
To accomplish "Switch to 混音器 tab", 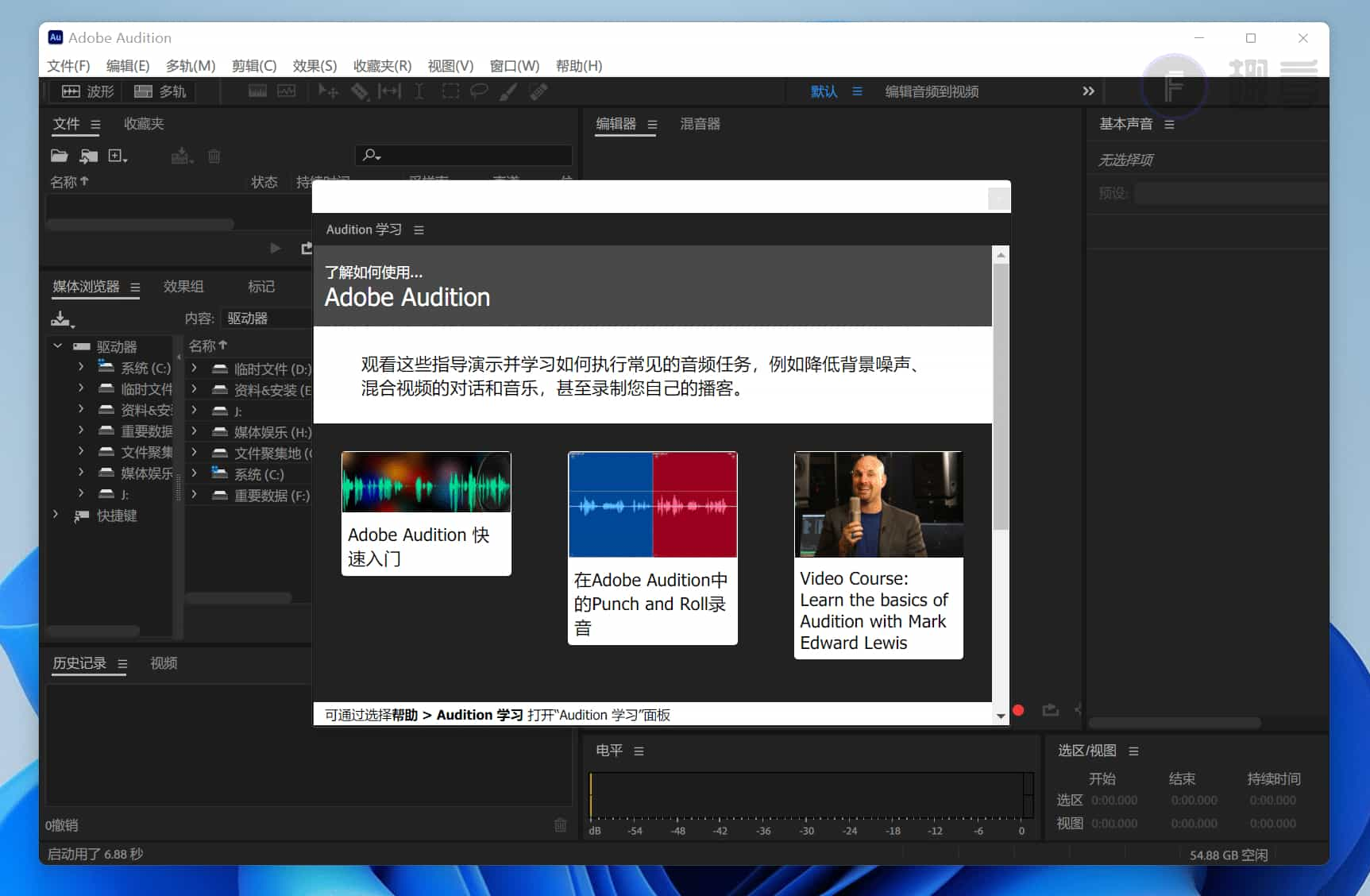I will click(700, 124).
